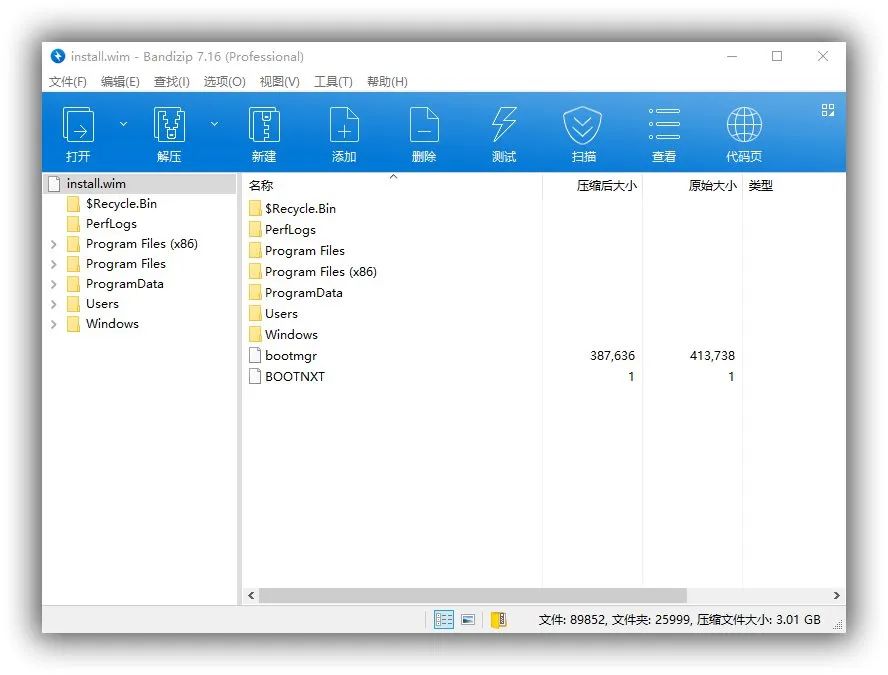
Task: Click the 新建 (New archive) icon
Action: coord(264,126)
